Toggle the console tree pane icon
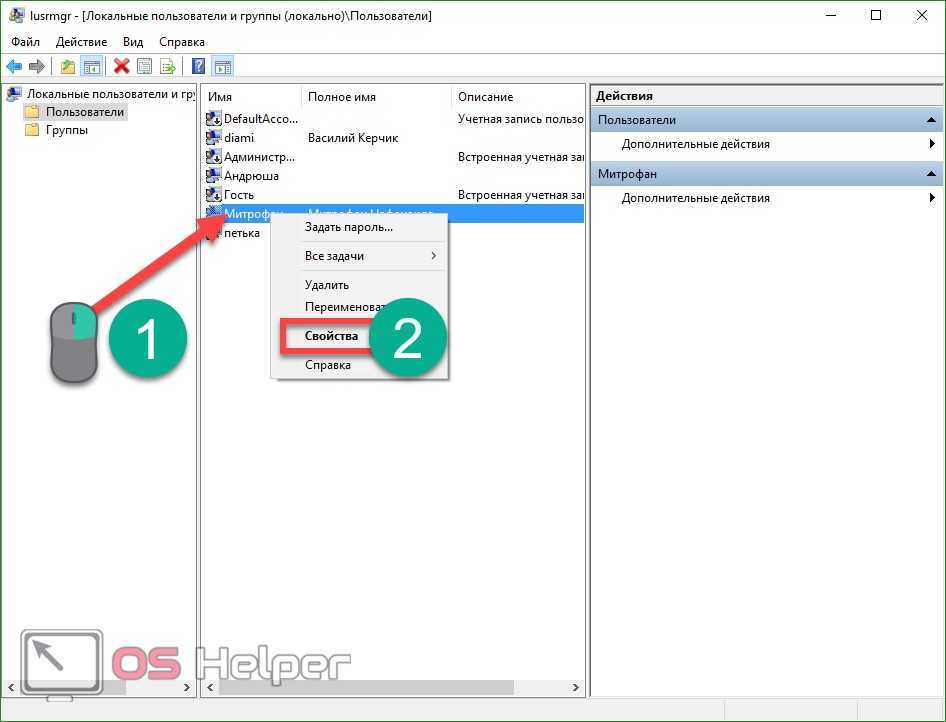946x722 pixels. pyautogui.click(x=91, y=67)
